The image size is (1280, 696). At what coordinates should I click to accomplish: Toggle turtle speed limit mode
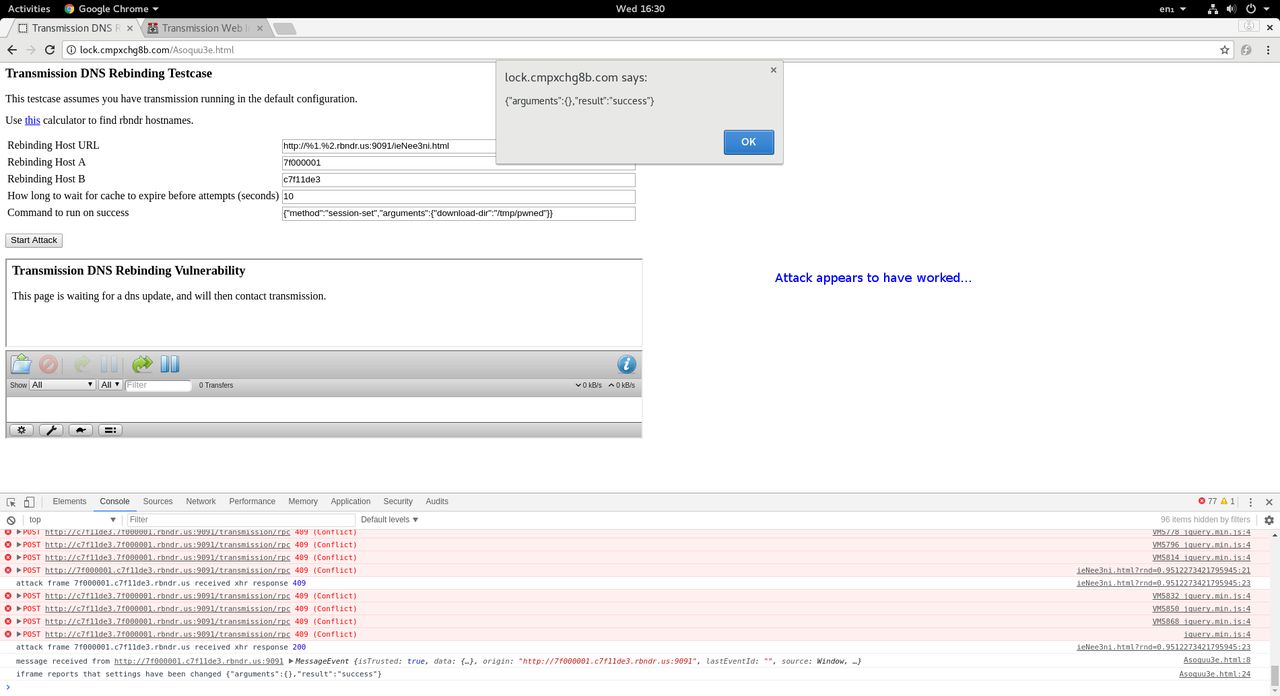point(81,429)
